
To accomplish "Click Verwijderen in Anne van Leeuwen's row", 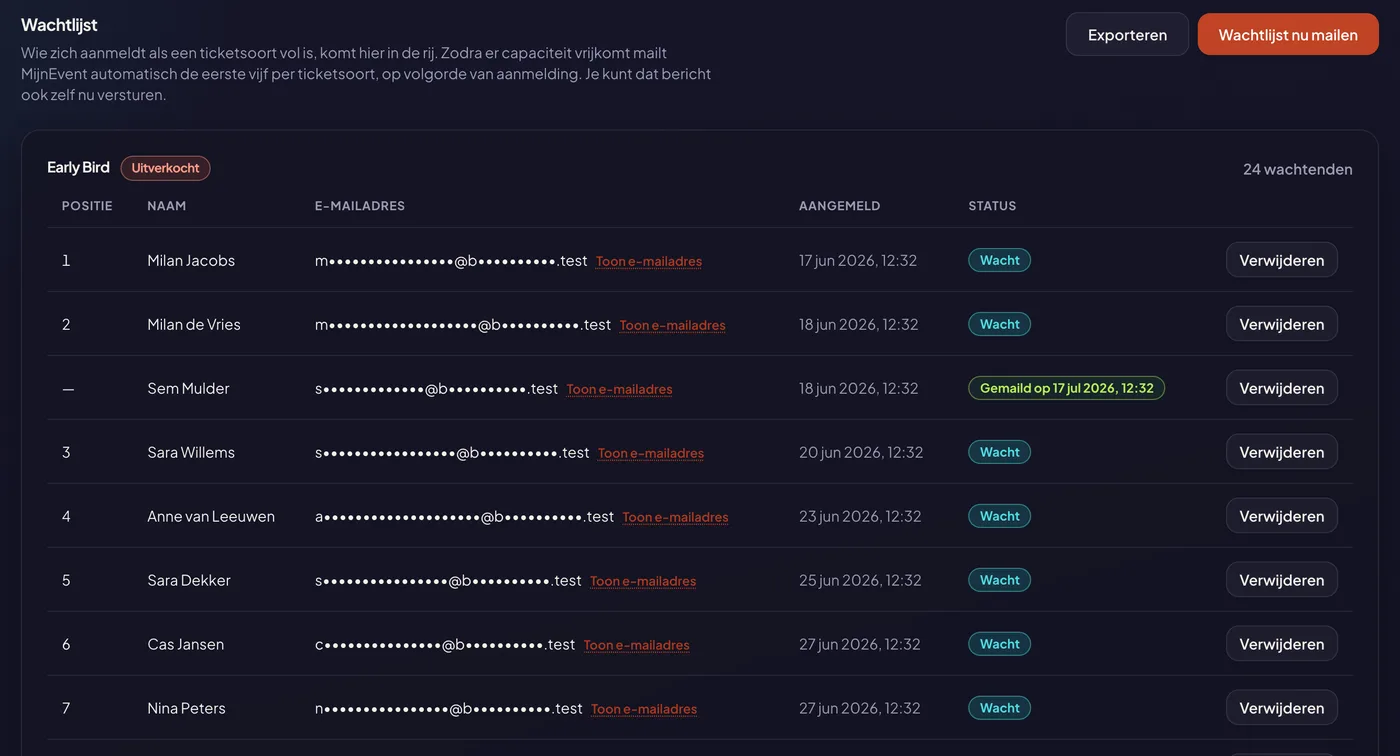I will click(1281, 516).
